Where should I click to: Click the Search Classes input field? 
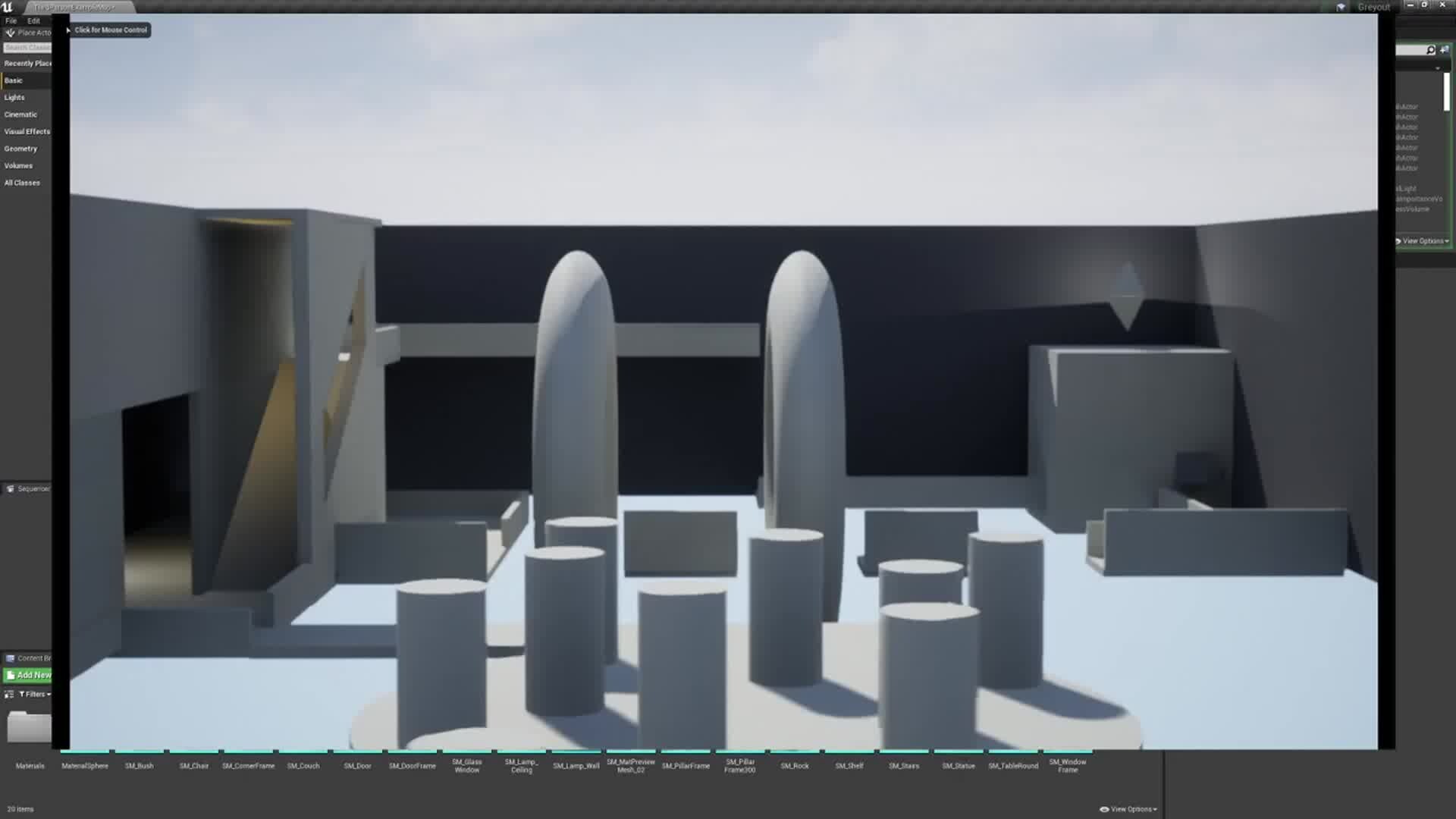(27, 48)
